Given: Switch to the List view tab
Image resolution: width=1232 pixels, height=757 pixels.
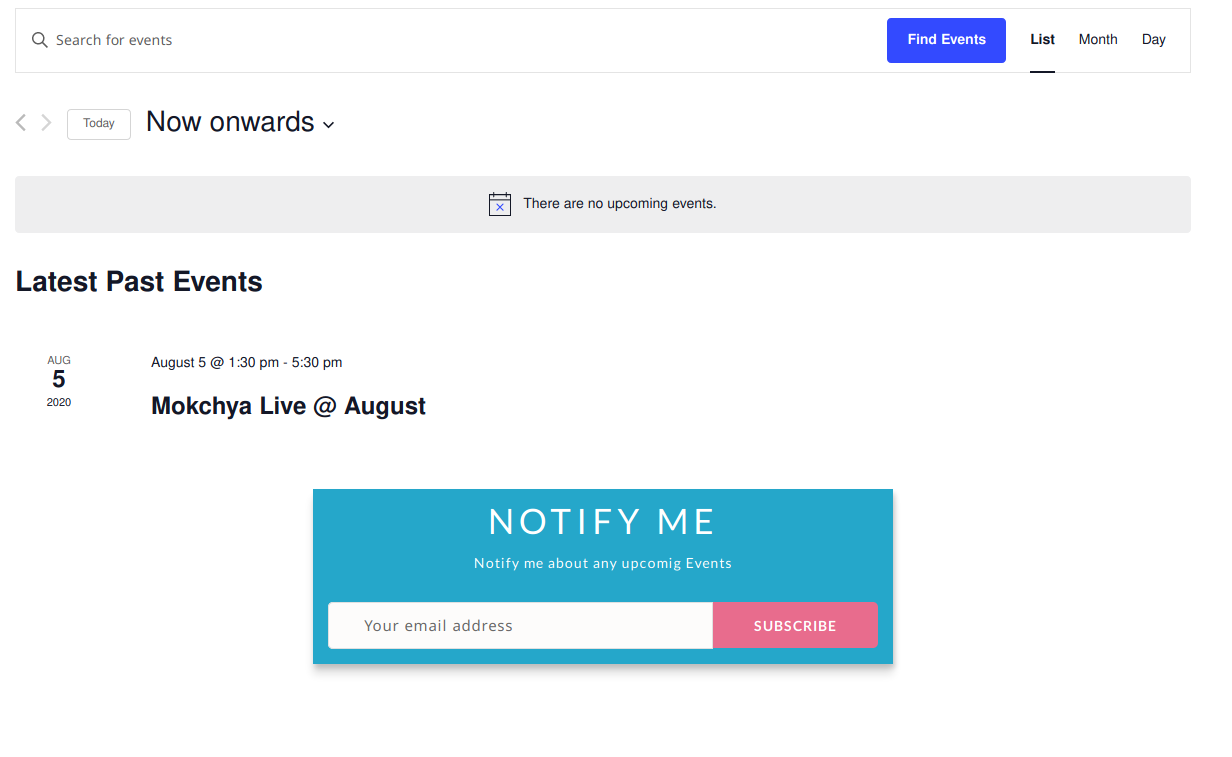Looking at the screenshot, I should coord(1042,40).
